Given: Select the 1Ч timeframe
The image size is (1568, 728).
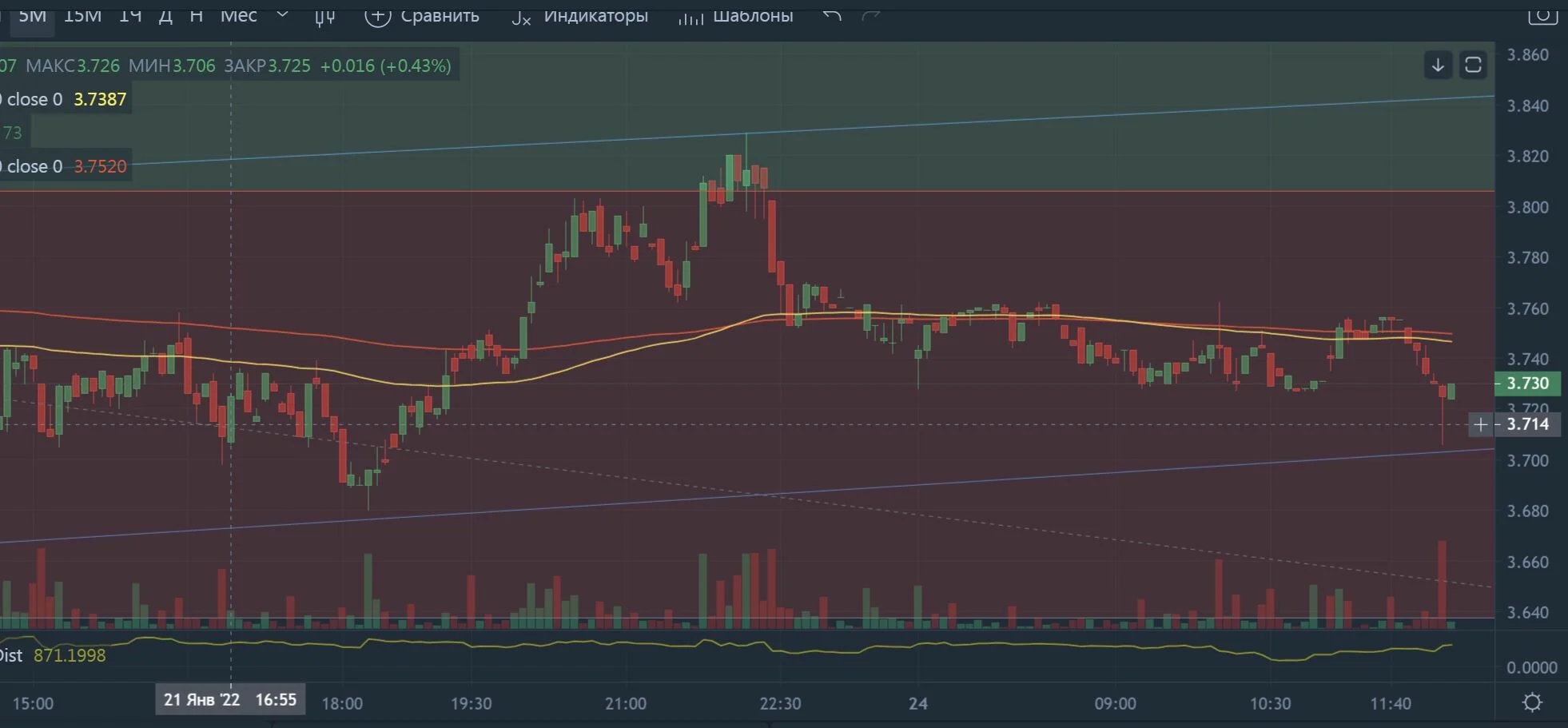Looking at the screenshot, I should pyautogui.click(x=130, y=16).
